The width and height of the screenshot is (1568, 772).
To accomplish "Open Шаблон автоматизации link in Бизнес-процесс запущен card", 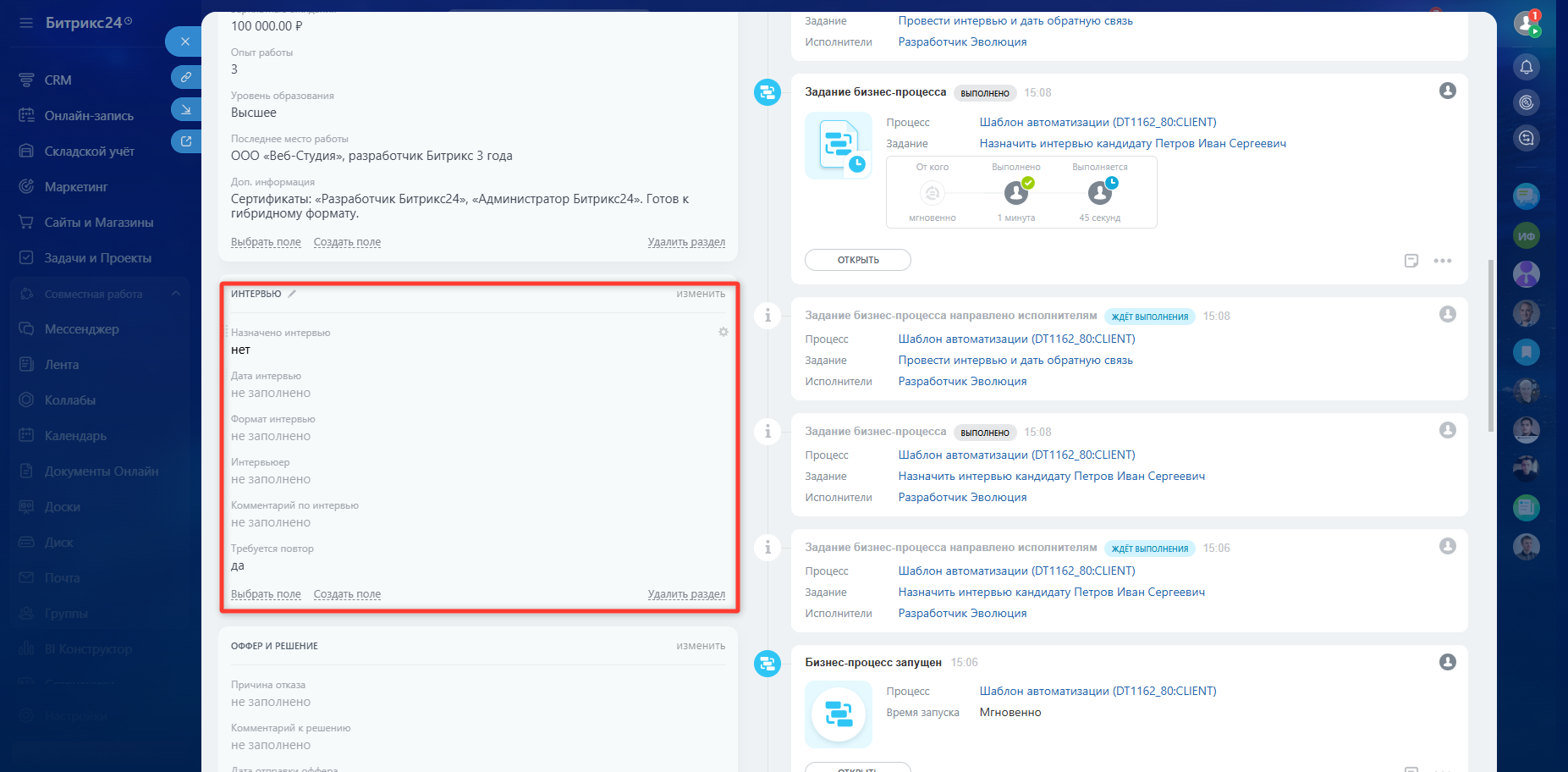I will pyautogui.click(x=1098, y=692).
